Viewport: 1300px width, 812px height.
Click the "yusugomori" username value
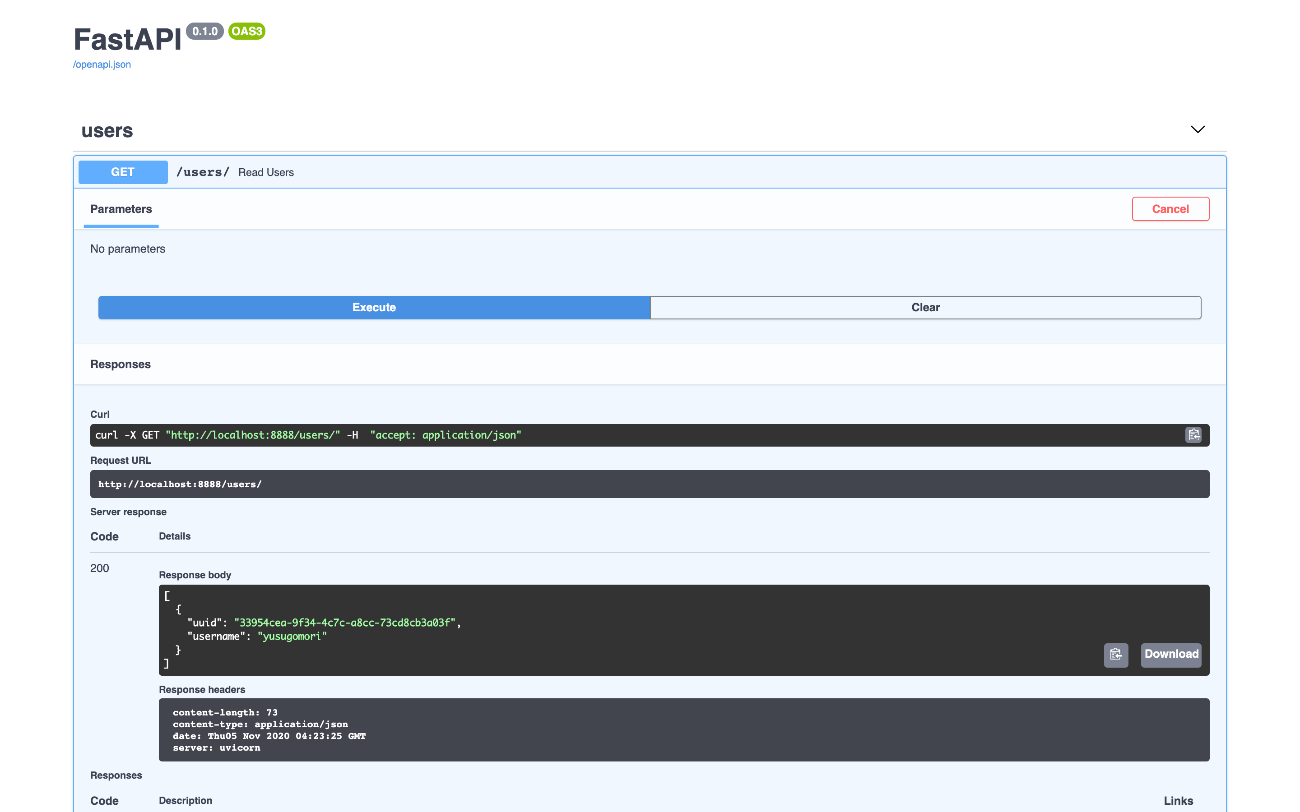coord(293,636)
